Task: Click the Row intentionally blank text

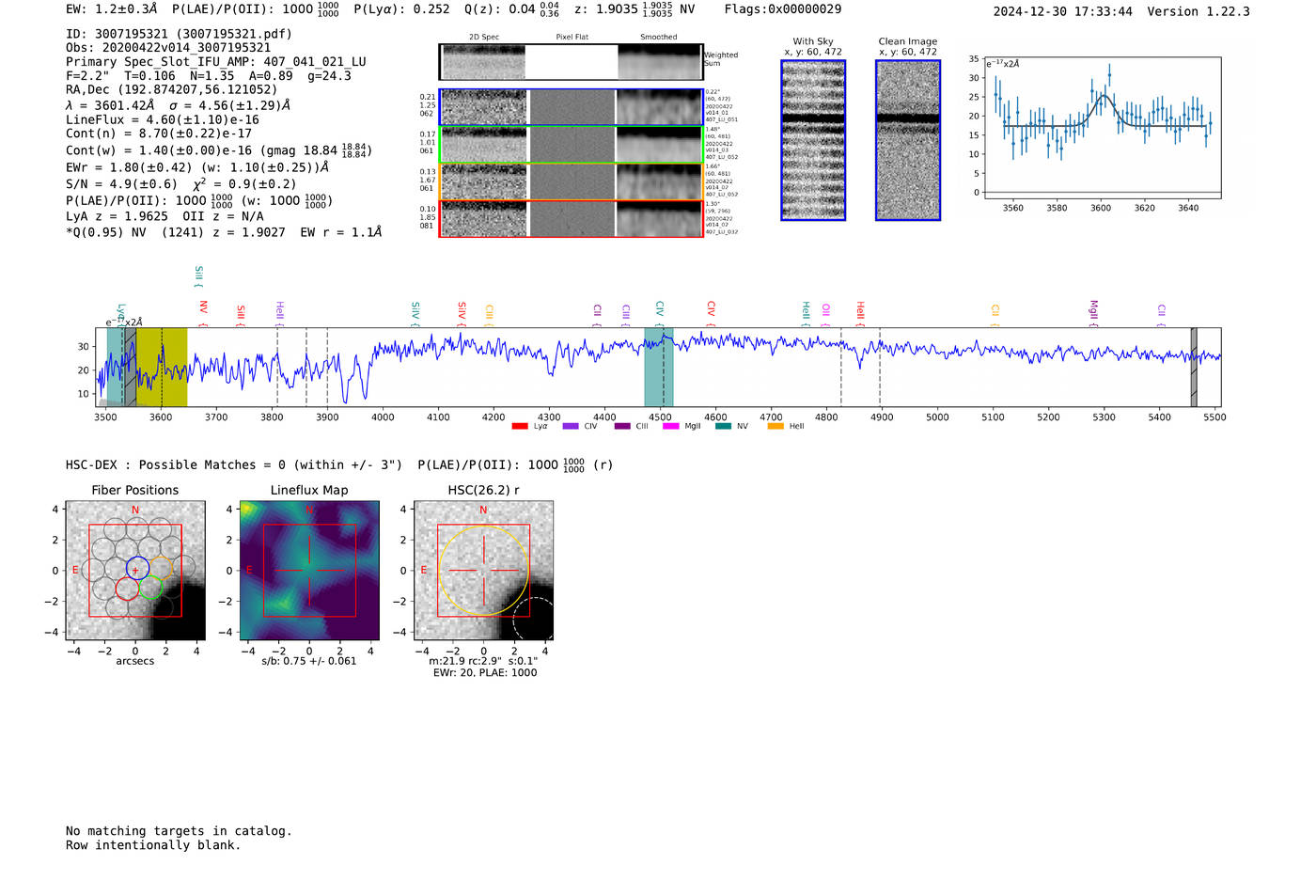Action: tap(153, 845)
